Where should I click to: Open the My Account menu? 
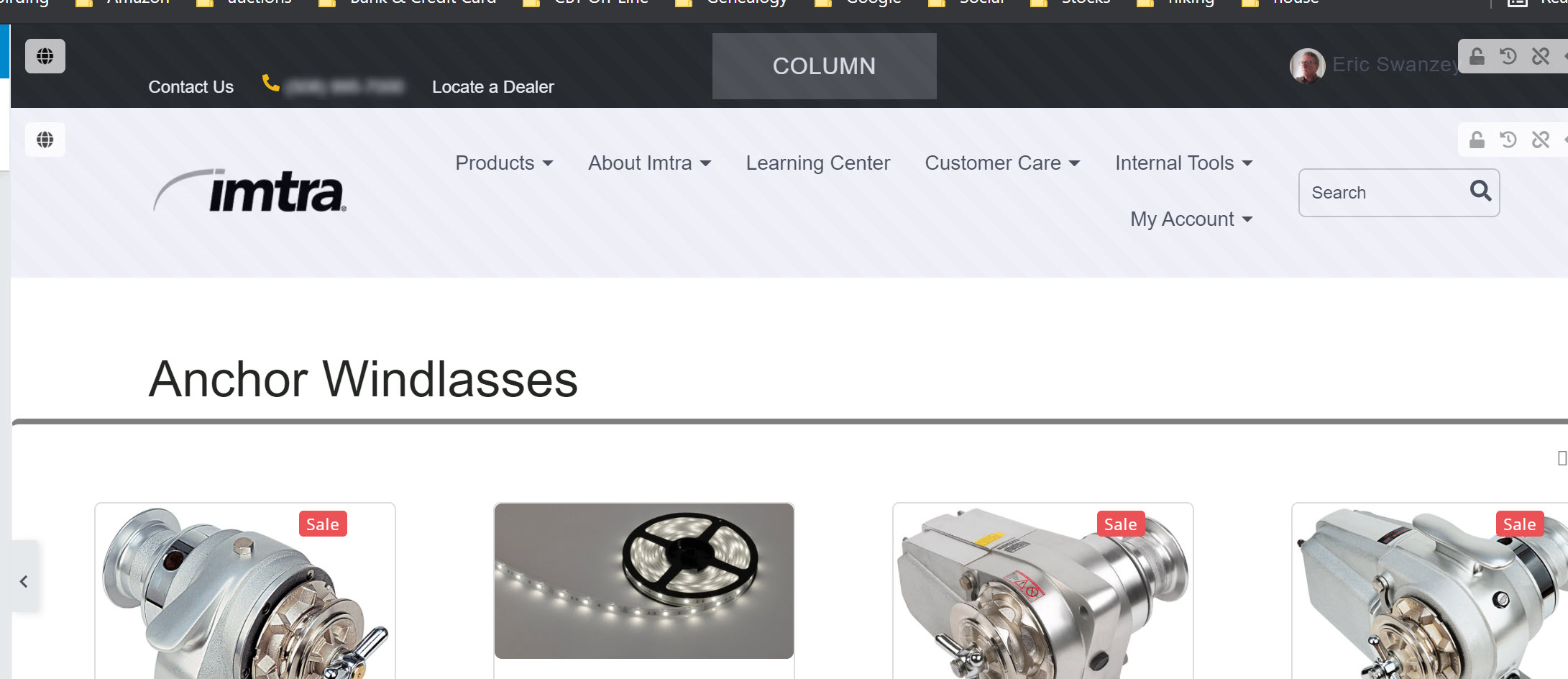1191,219
